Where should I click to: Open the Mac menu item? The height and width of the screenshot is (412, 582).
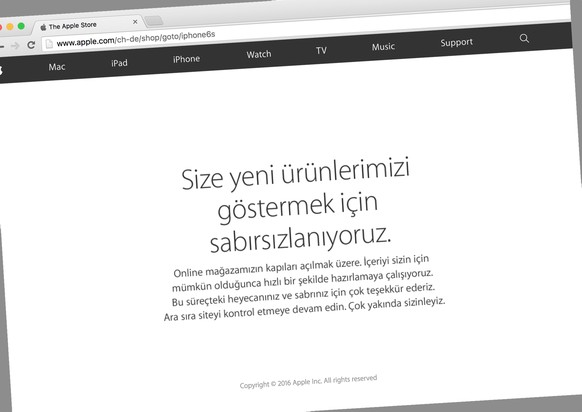point(57,67)
